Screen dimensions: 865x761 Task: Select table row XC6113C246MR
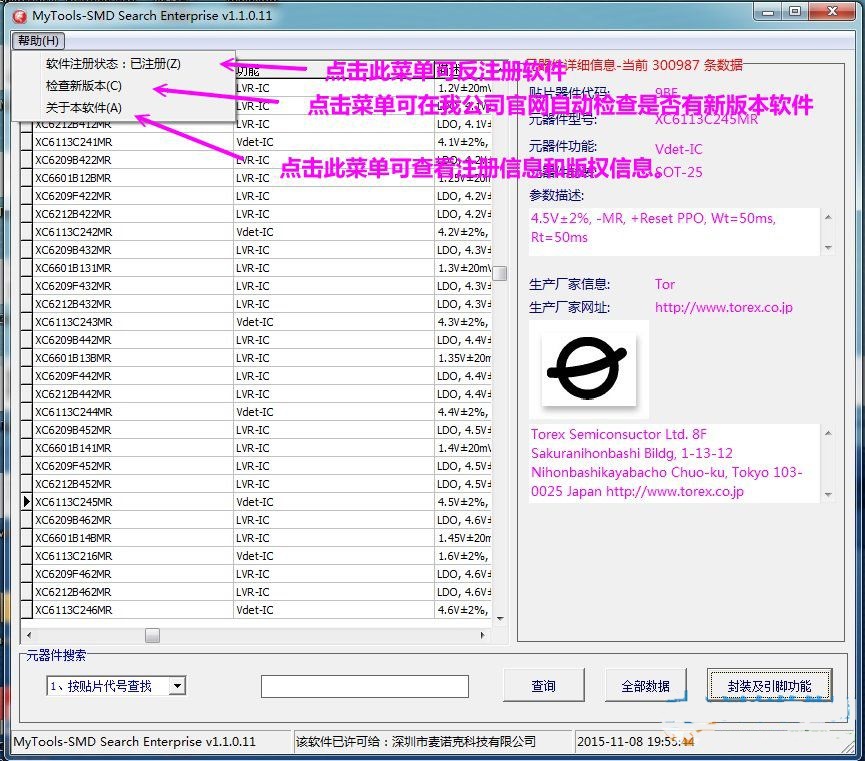coord(256,610)
